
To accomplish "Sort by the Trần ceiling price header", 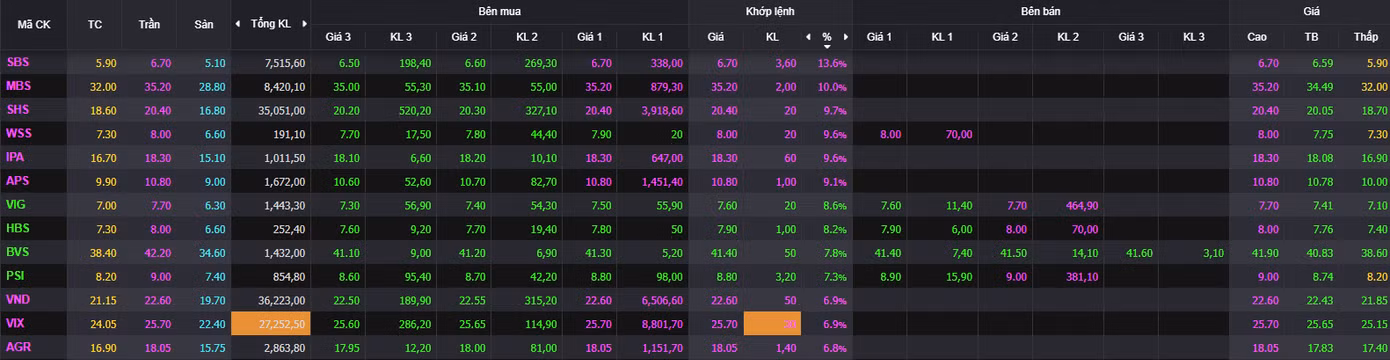I will [149, 24].
